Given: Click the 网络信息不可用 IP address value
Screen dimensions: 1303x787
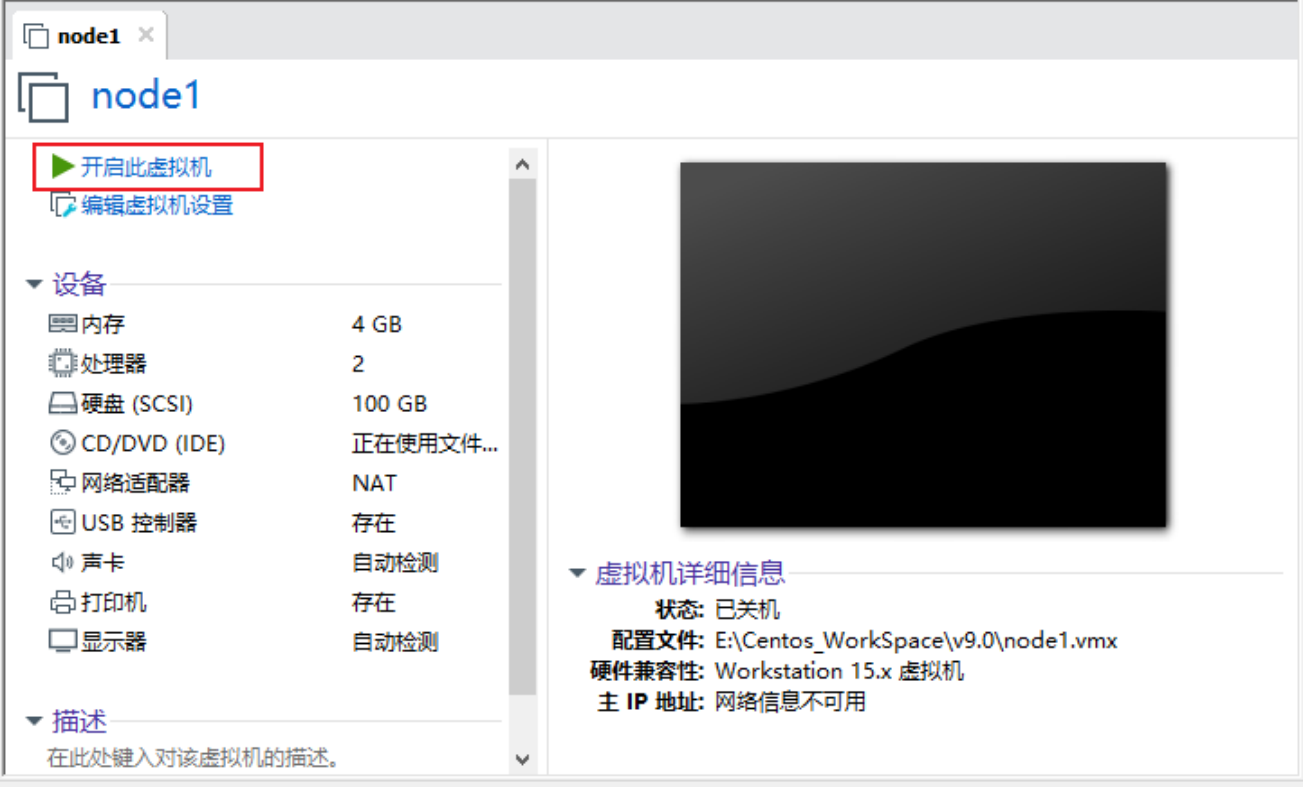Looking at the screenshot, I should tap(791, 702).
